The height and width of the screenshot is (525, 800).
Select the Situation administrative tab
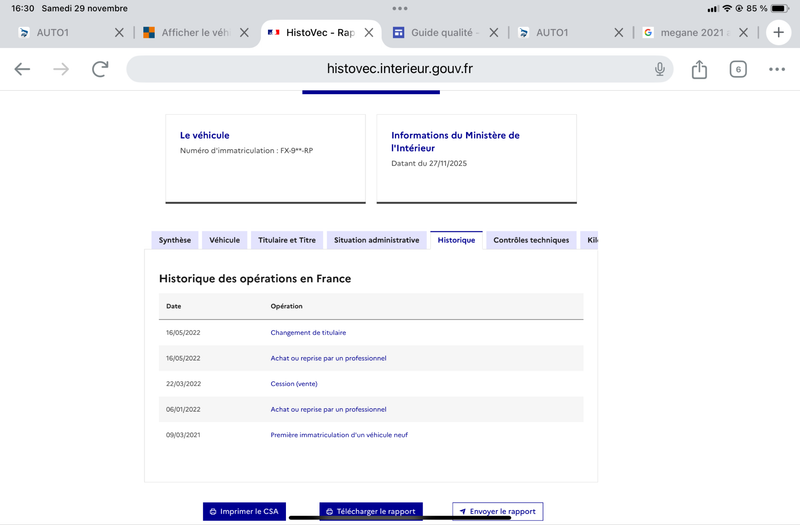[377, 240]
